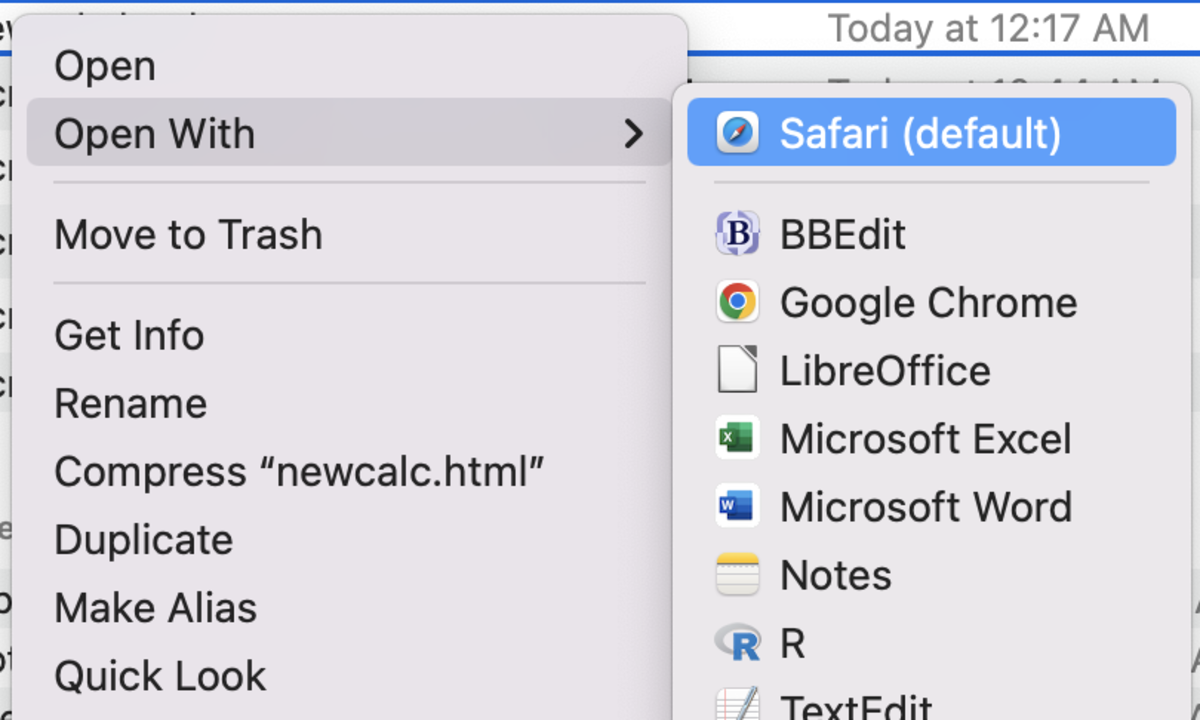Click the Microsoft Excel icon
Viewport: 1200px width, 720px height.
(737, 438)
